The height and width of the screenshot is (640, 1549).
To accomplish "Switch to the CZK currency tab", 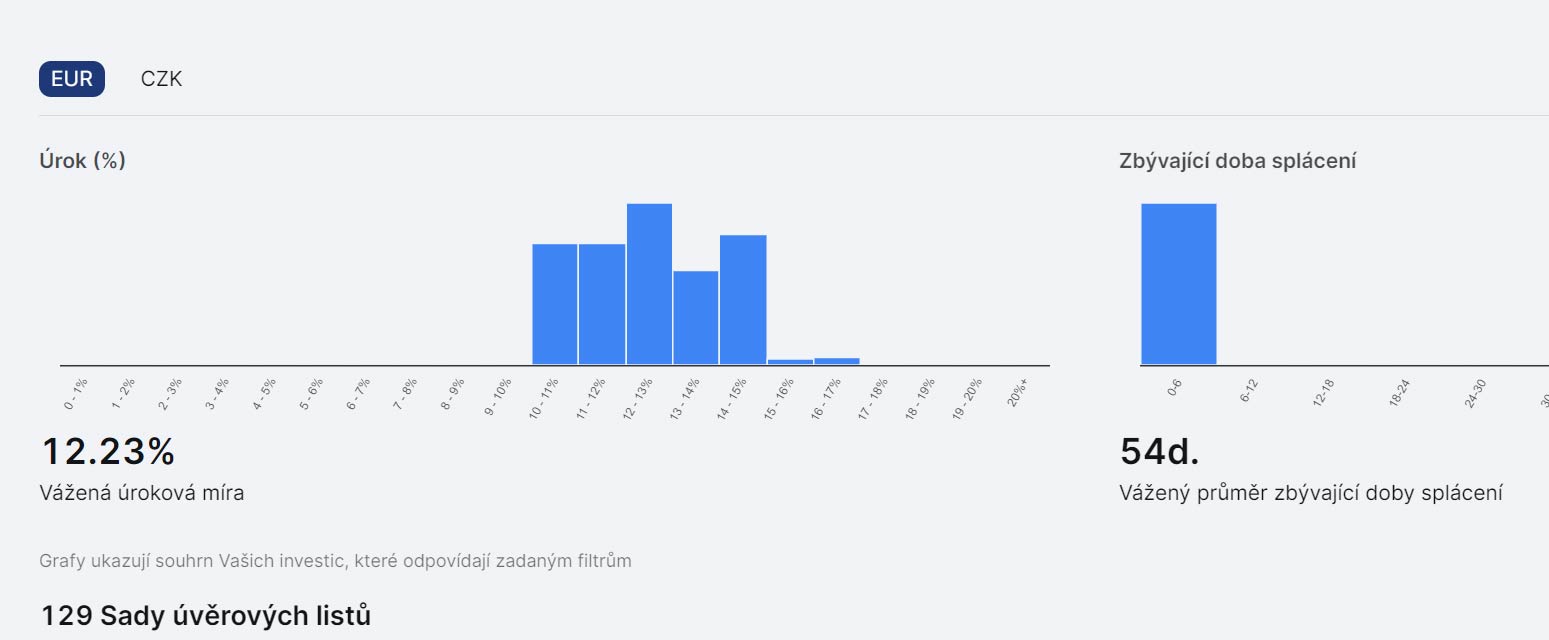I will 161,79.
